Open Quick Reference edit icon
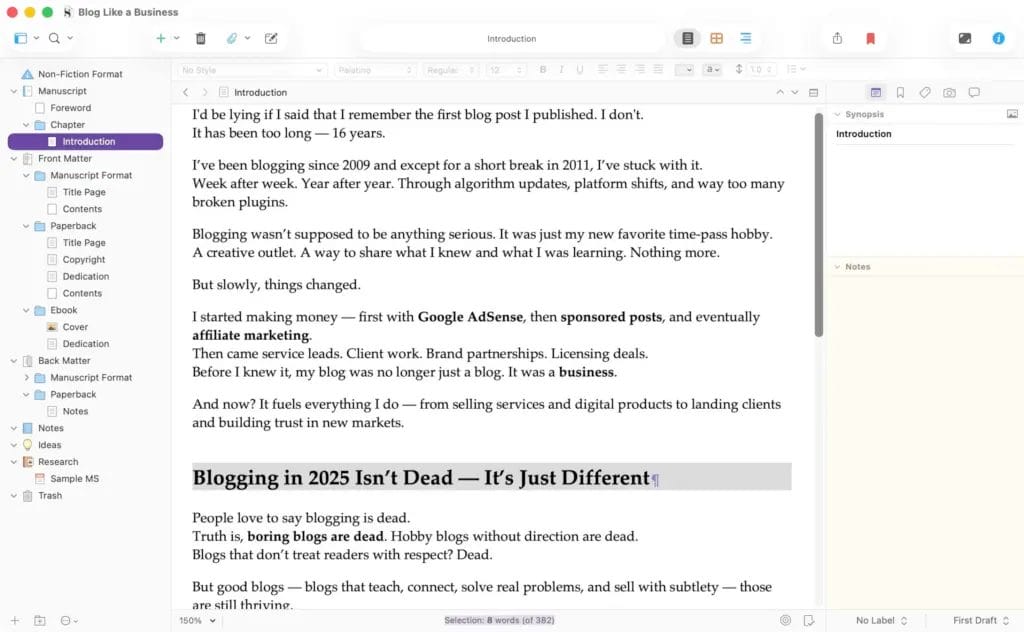The image size is (1024, 632). (271, 38)
